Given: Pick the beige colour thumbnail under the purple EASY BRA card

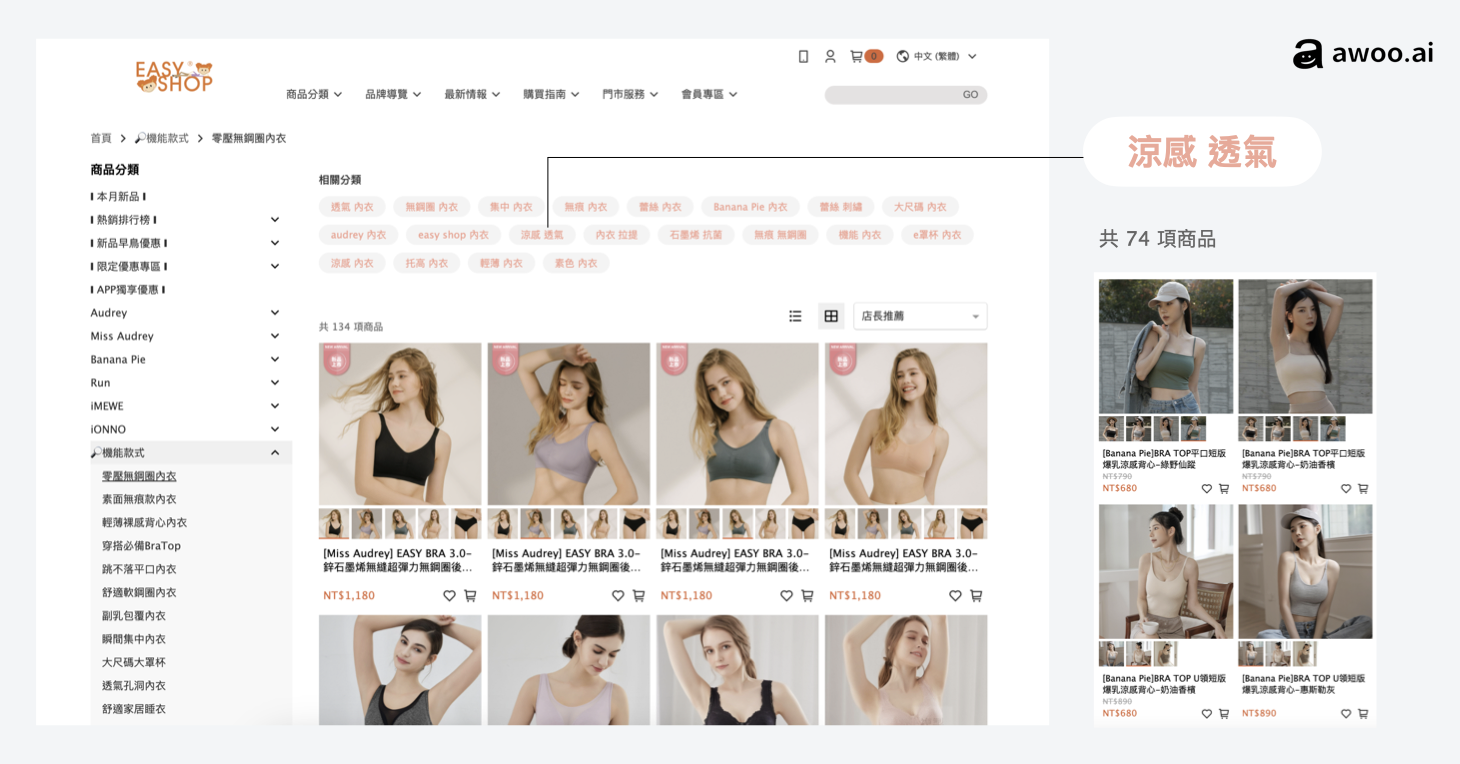Looking at the screenshot, I should (x=601, y=524).
